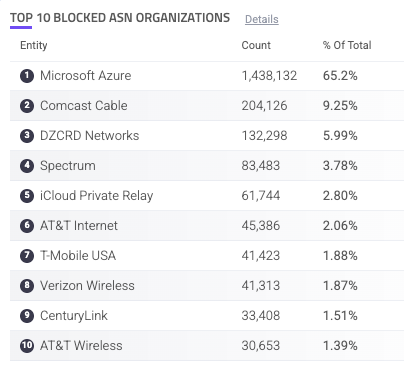The width and height of the screenshot is (413, 369).
Task: Click rank 4 badge beside Spectrum
Action: 27,166
